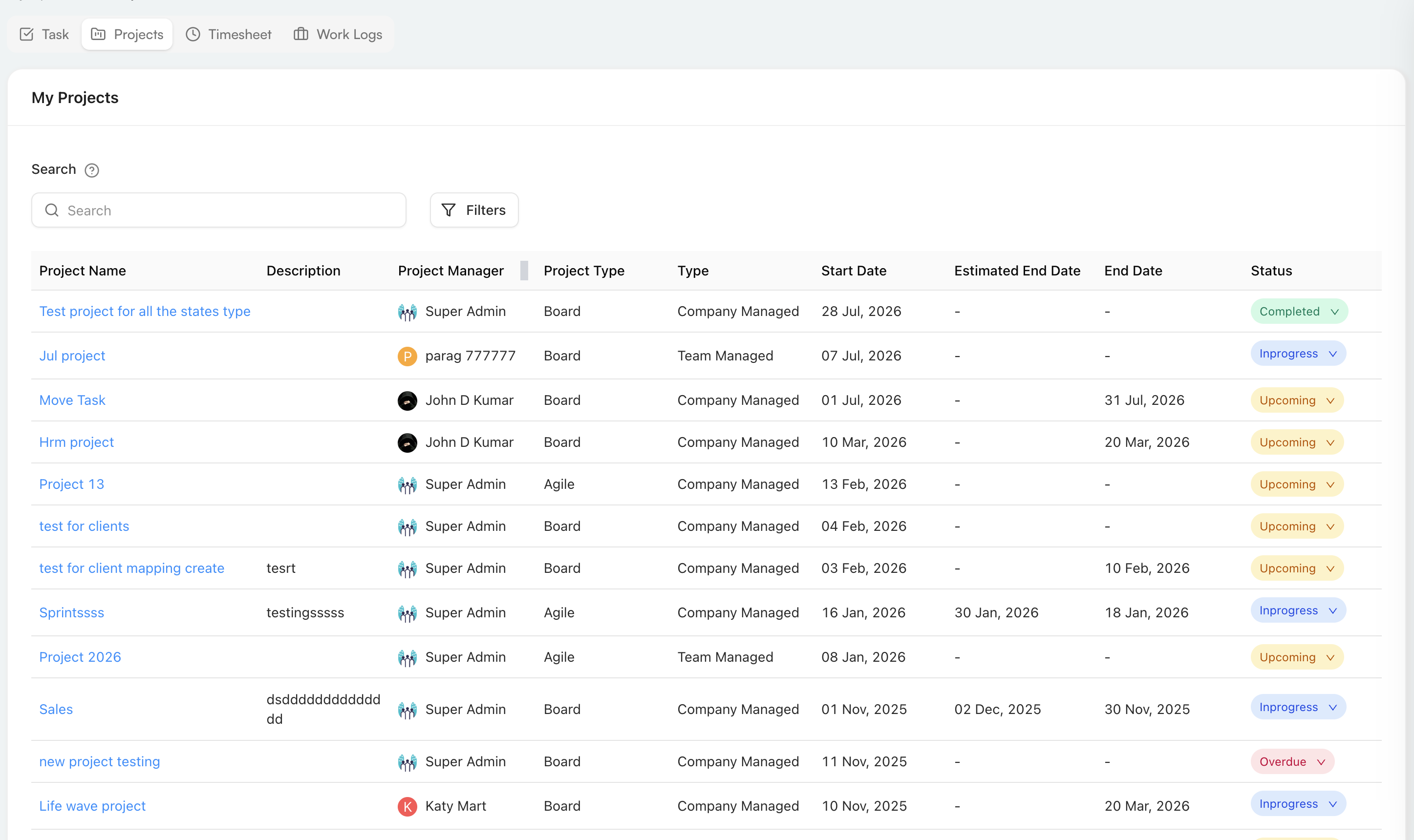Click Katy Mart red avatar
The width and height of the screenshot is (1414, 840).
[x=407, y=806]
